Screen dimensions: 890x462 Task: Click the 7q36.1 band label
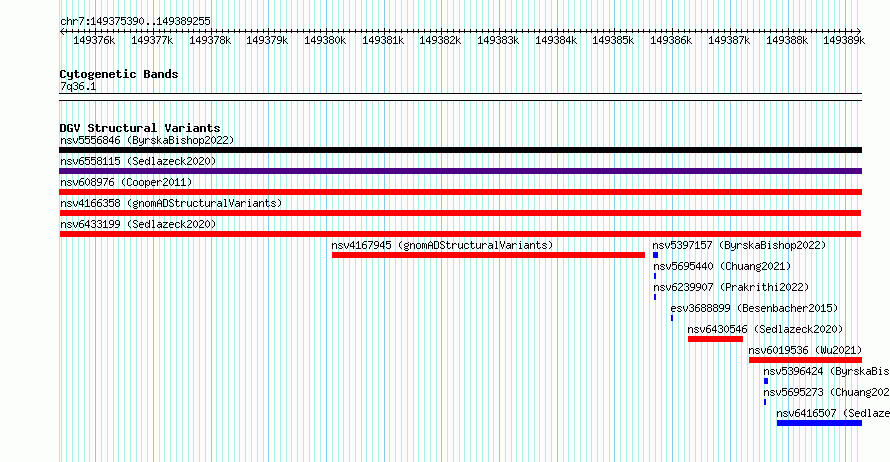point(78,86)
